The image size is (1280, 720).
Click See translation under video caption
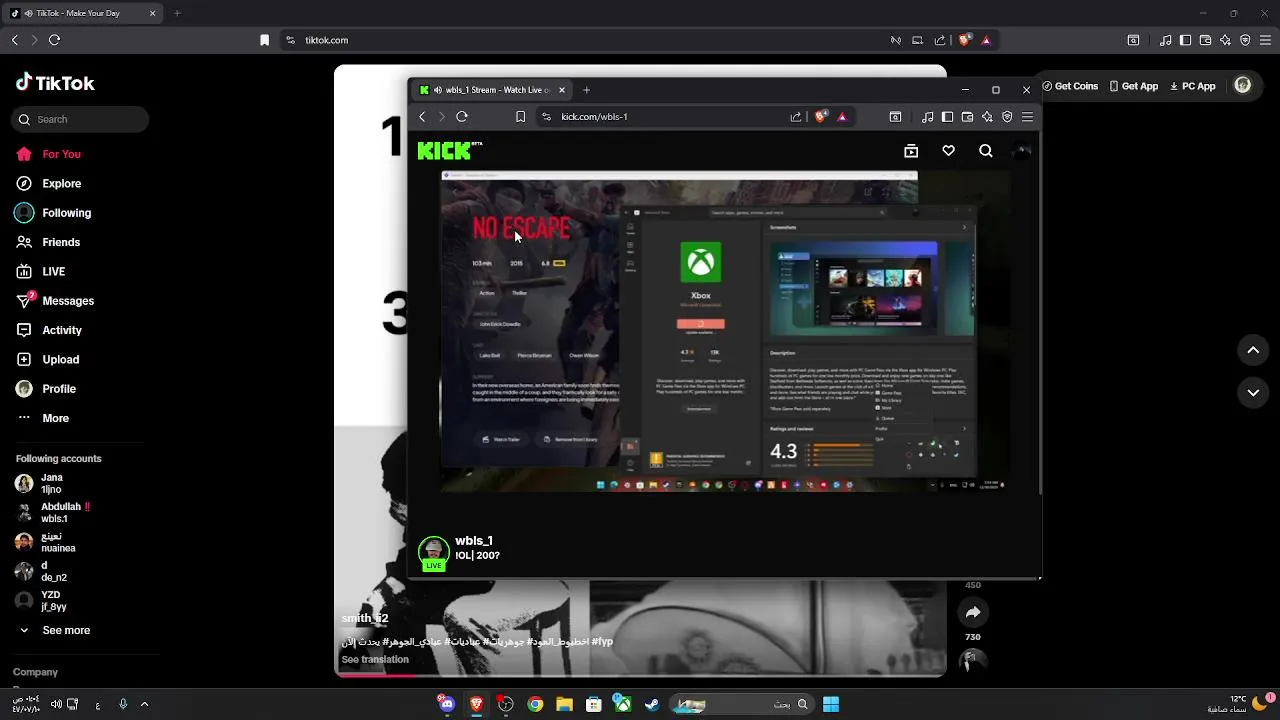coord(375,660)
